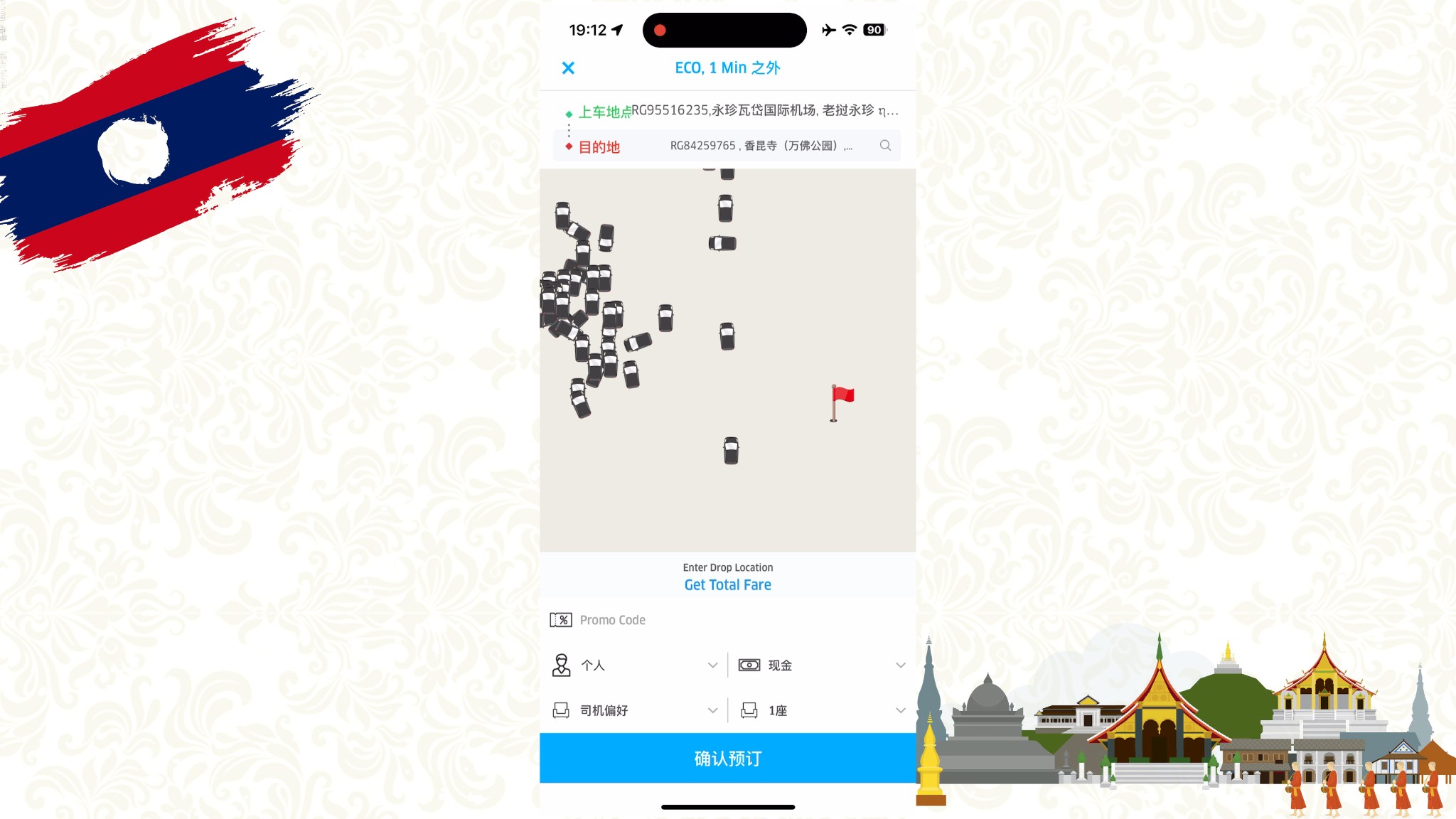Select the 确认预订 confirm booking button
The height and width of the screenshot is (819, 1456).
pos(727,757)
